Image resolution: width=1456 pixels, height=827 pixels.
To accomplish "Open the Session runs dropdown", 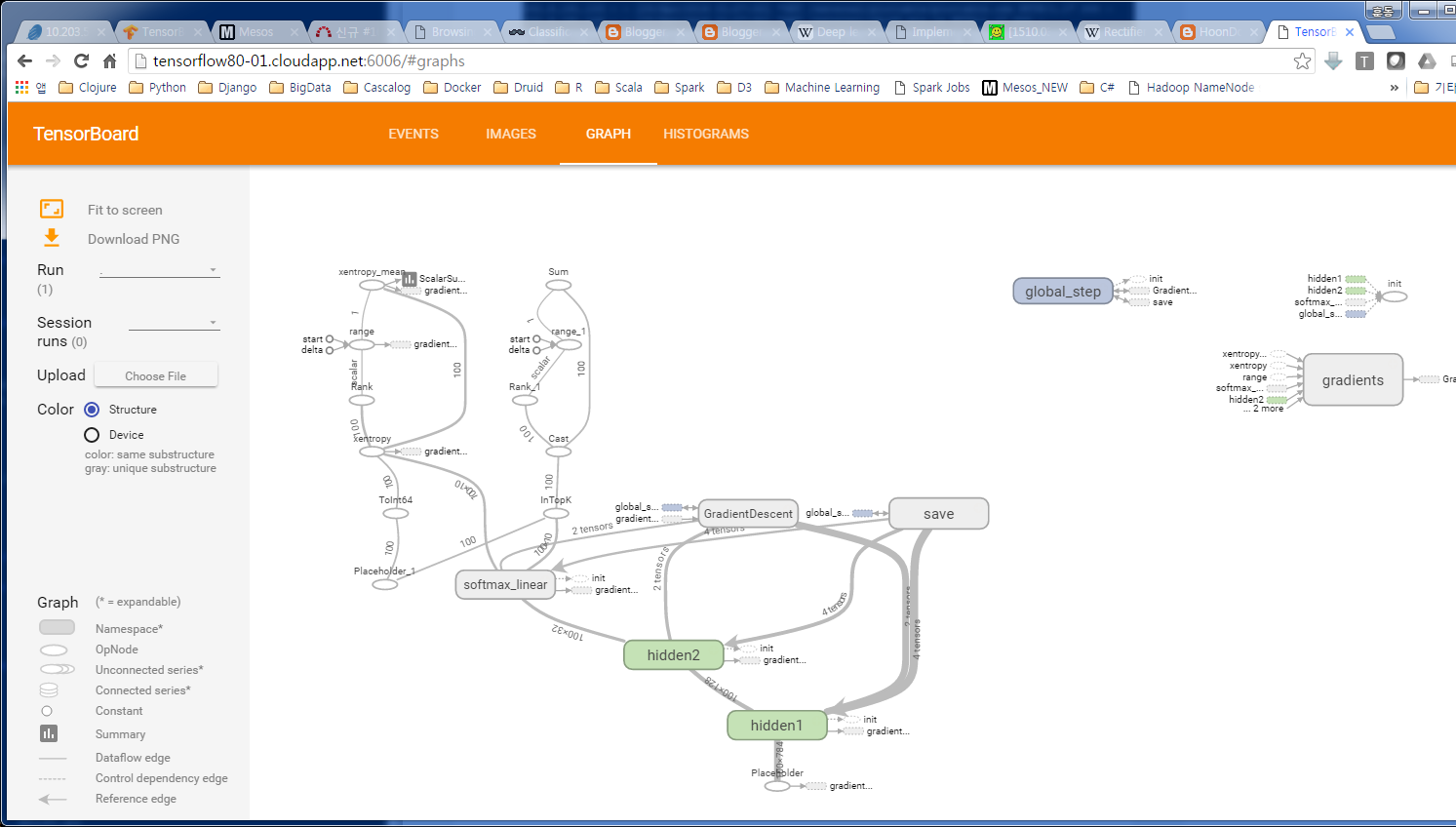I will point(212,322).
